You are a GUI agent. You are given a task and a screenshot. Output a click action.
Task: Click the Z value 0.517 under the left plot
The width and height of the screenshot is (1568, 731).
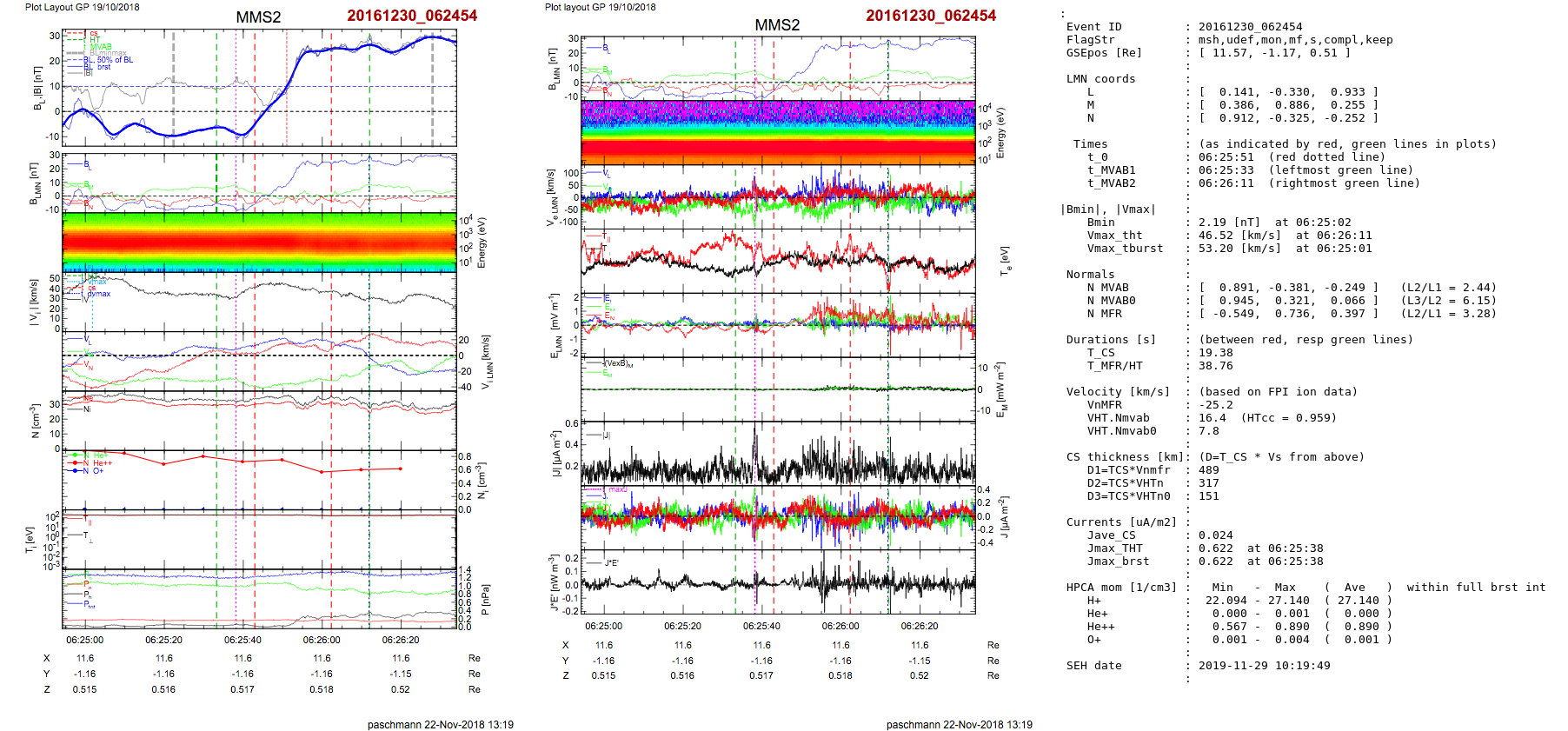tap(243, 689)
